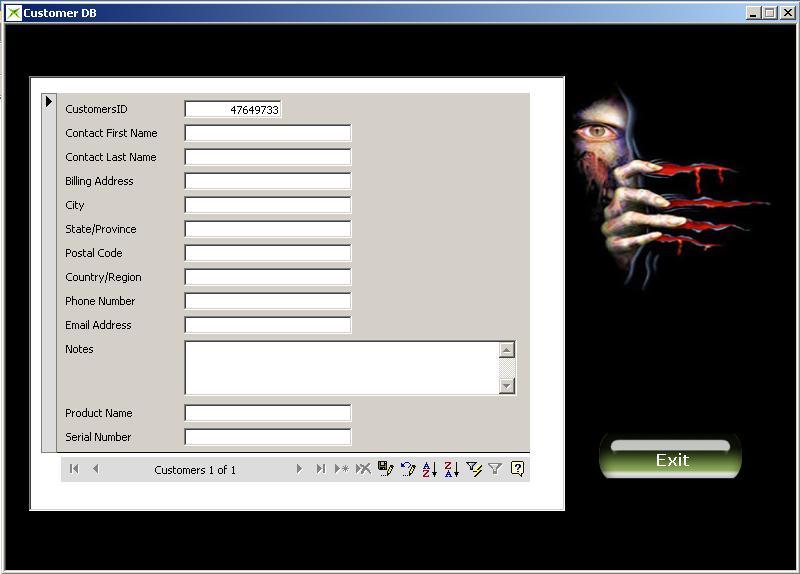Sort records descending Z to A
800x574 pixels.
(x=451, y=469)
